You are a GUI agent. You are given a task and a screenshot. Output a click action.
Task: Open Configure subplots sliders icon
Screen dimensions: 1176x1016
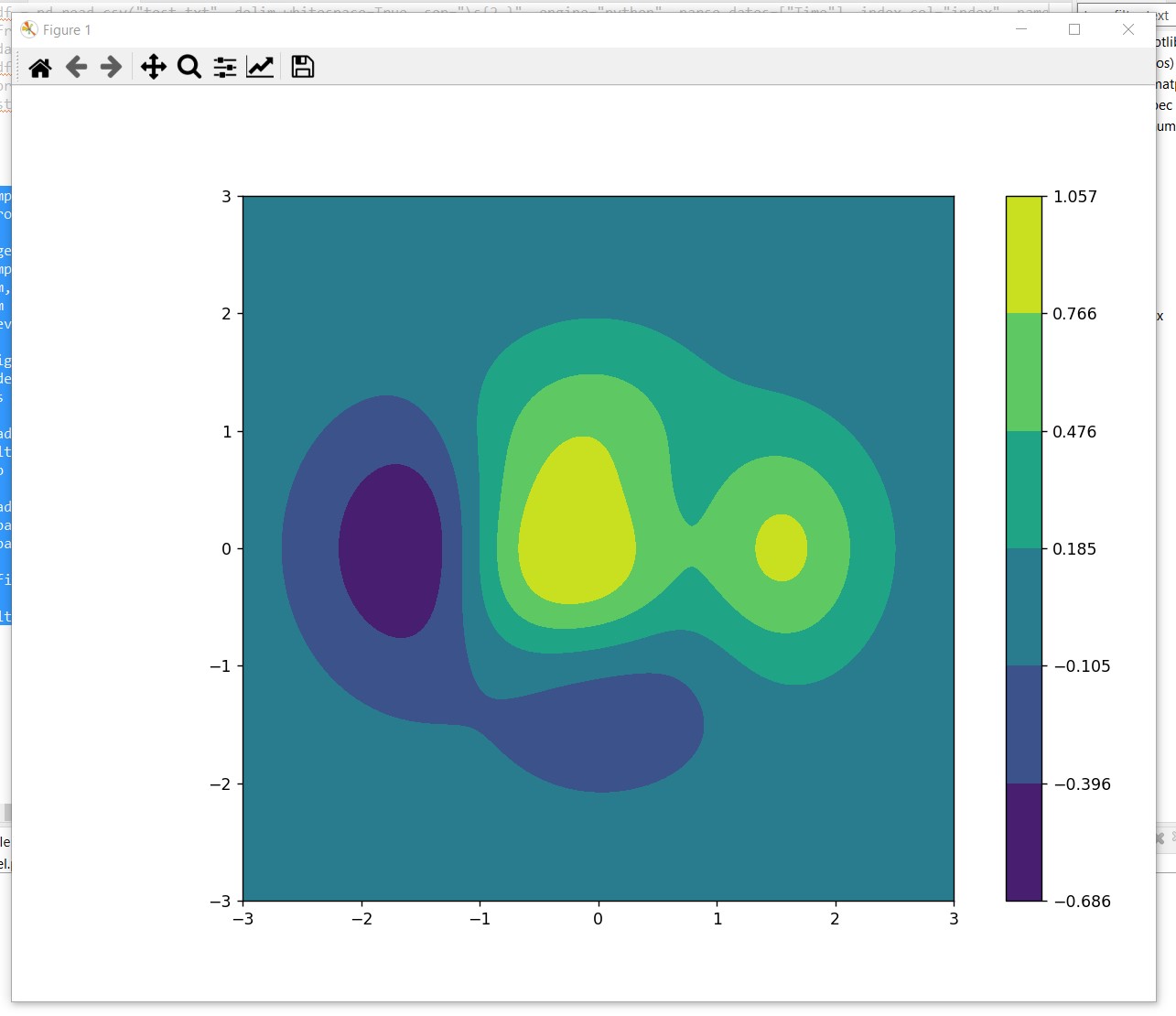click(225, 67)
